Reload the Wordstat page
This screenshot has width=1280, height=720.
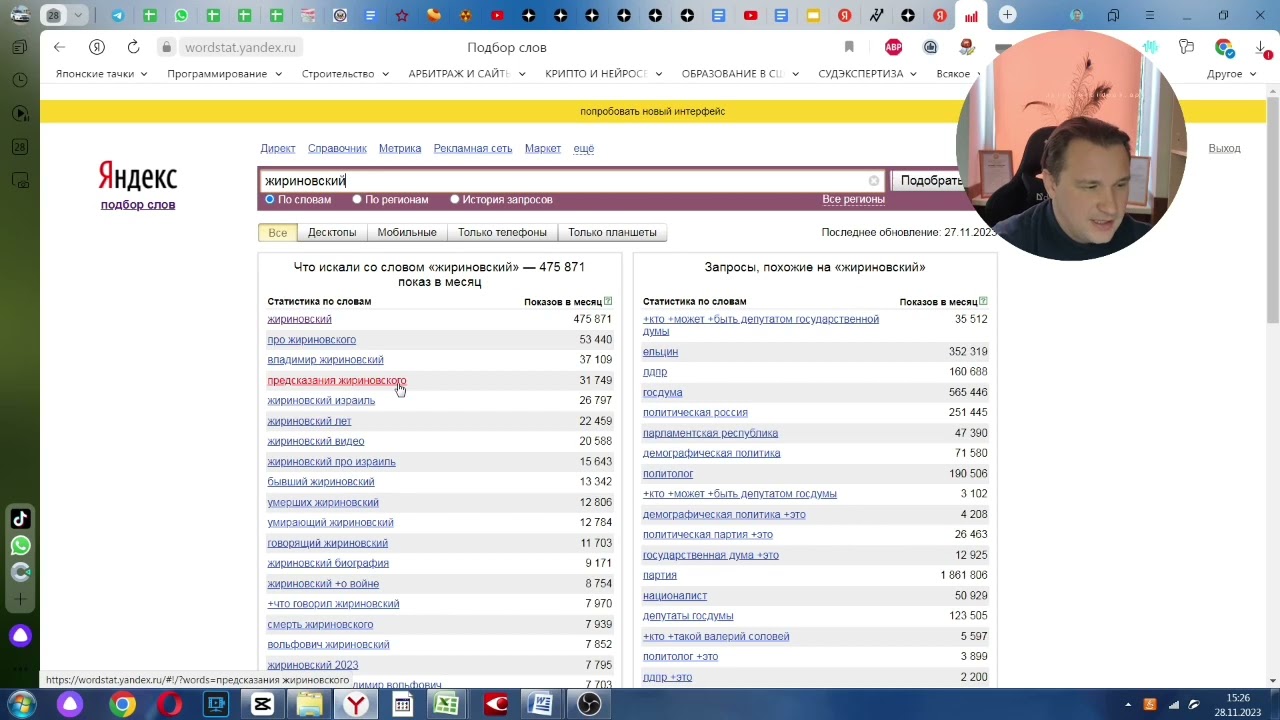(133, 47)
